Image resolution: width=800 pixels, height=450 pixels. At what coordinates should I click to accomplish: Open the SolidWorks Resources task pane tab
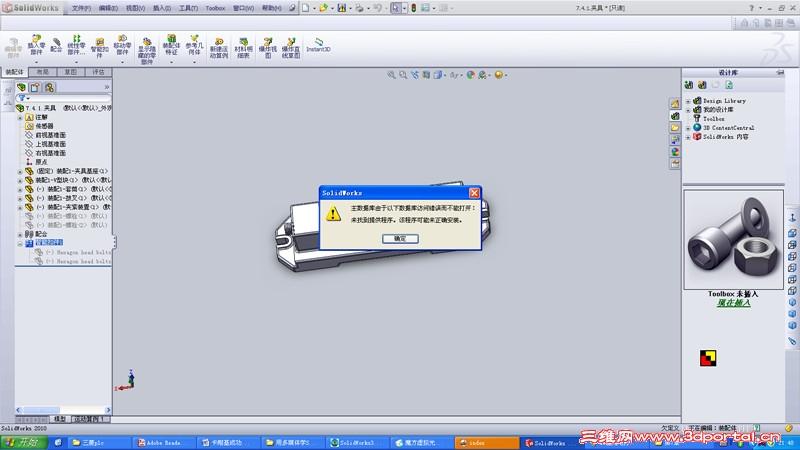pos(675,104)
